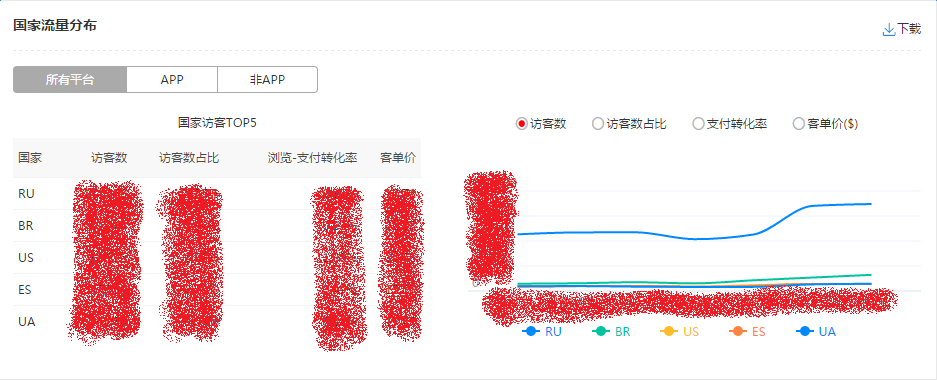
Task: Select the 客单价($) radio button
Action: pyautogui.click(x=798, y=124)
